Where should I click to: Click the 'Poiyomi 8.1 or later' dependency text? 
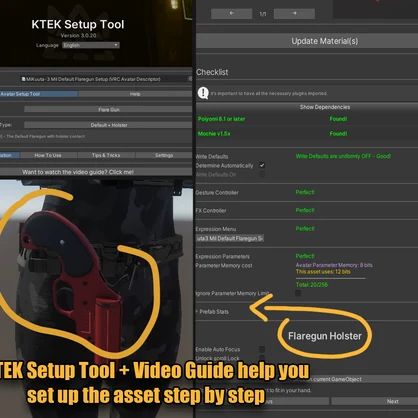tap(221, 119)
